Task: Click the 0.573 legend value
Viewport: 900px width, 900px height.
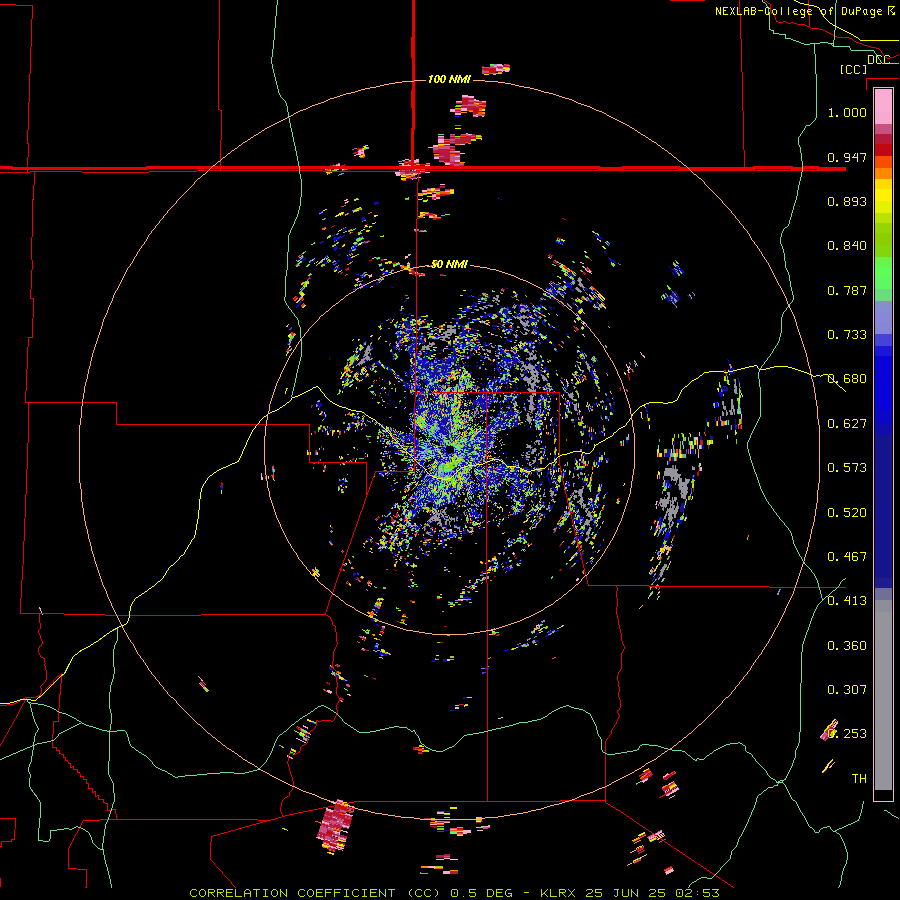Action: pyautogui.click(x=847, y=468)
